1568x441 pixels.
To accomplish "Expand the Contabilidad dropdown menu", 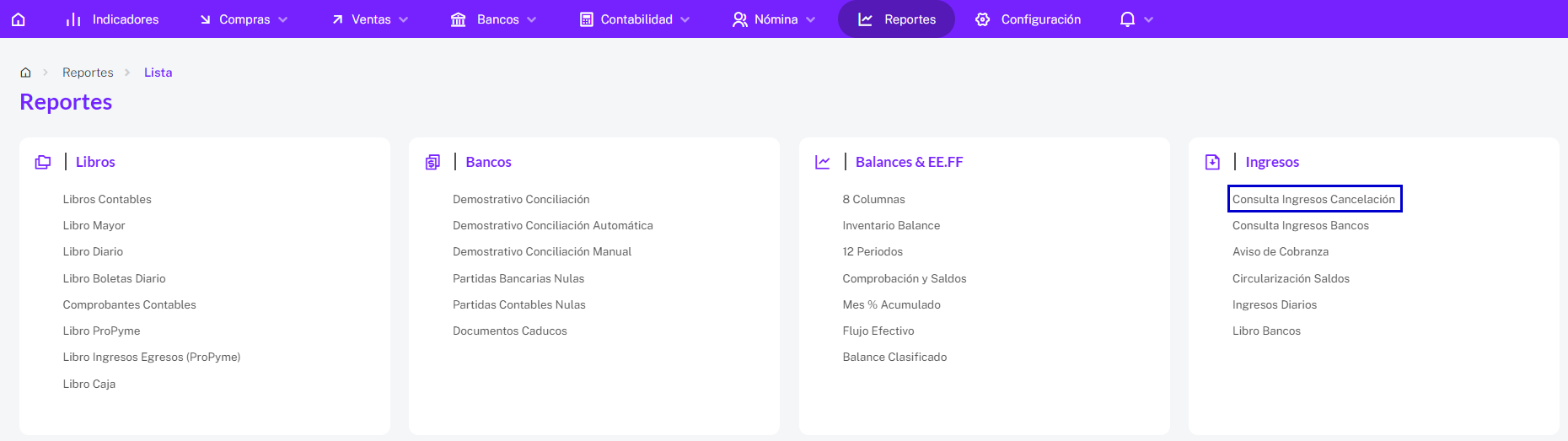I will 635,19.
